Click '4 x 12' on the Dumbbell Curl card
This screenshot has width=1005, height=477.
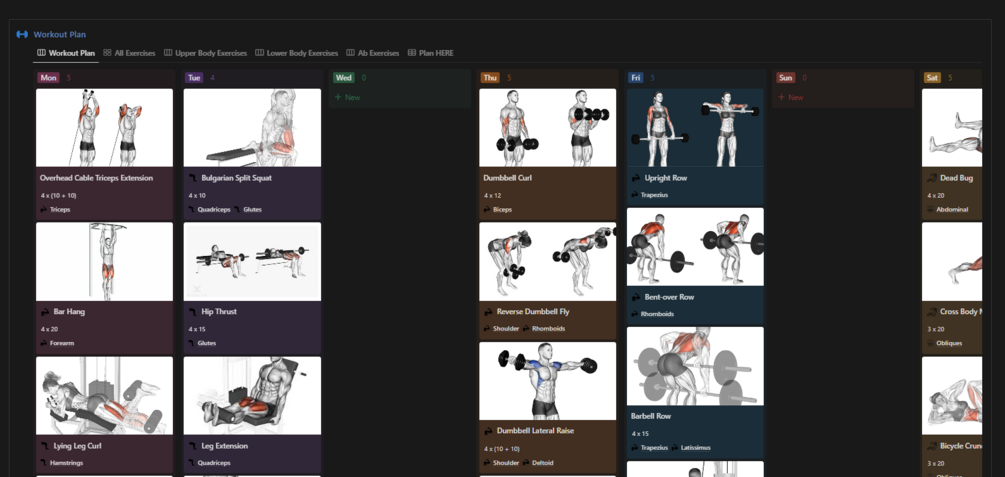tap(492, 195)
